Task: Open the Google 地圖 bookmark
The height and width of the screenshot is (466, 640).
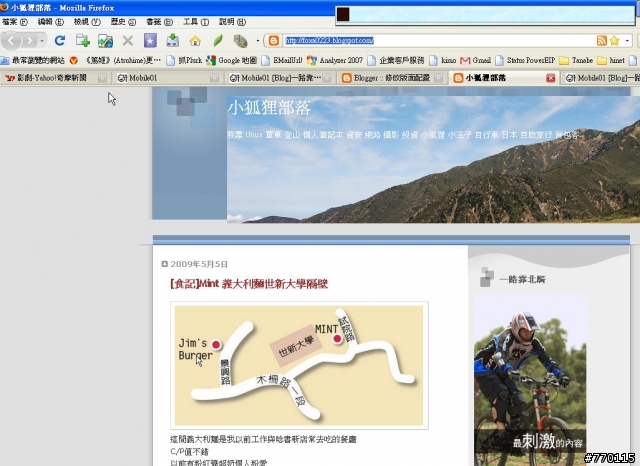Action: point(231,60)
